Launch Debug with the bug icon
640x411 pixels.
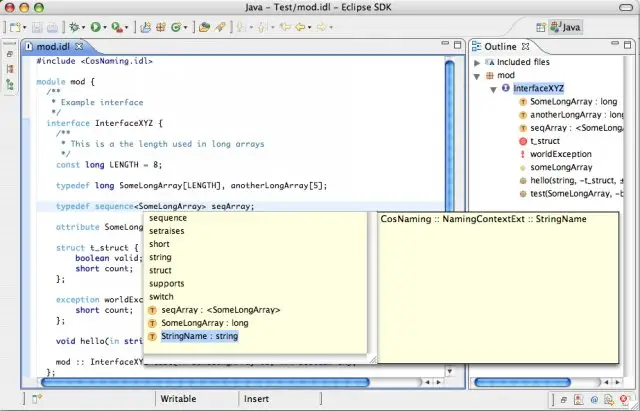(74, 27)
